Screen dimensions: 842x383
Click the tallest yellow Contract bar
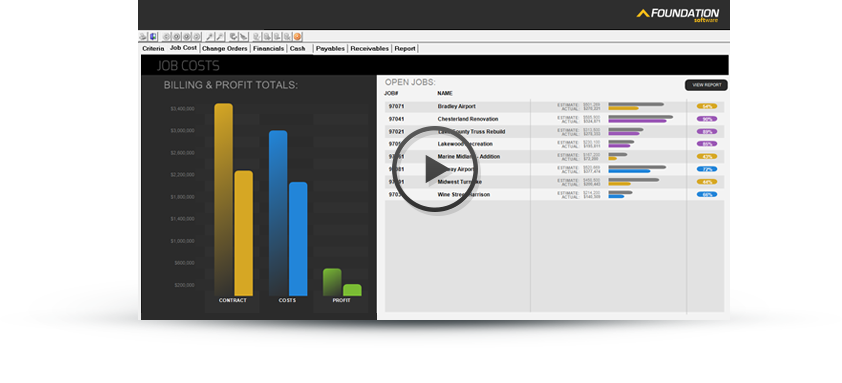tap(223, 199)
